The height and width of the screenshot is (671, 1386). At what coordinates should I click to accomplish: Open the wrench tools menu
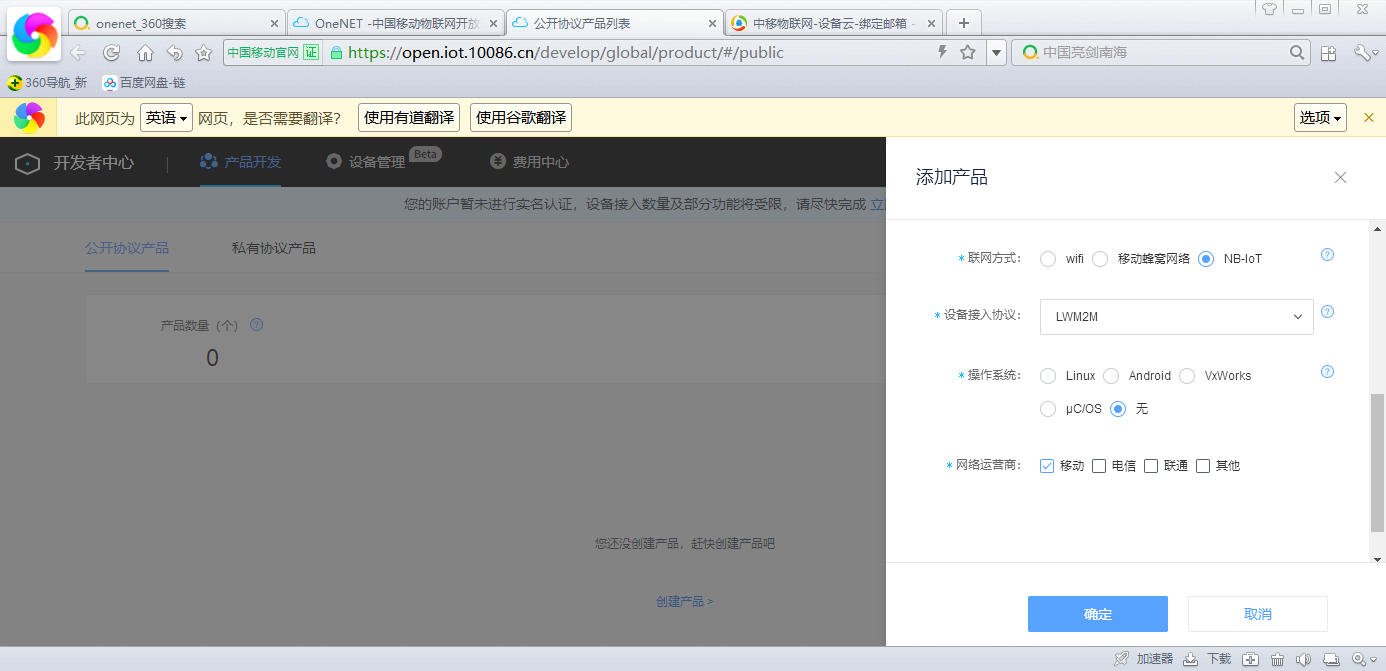pyautogui.click(x=1364, y=53)
